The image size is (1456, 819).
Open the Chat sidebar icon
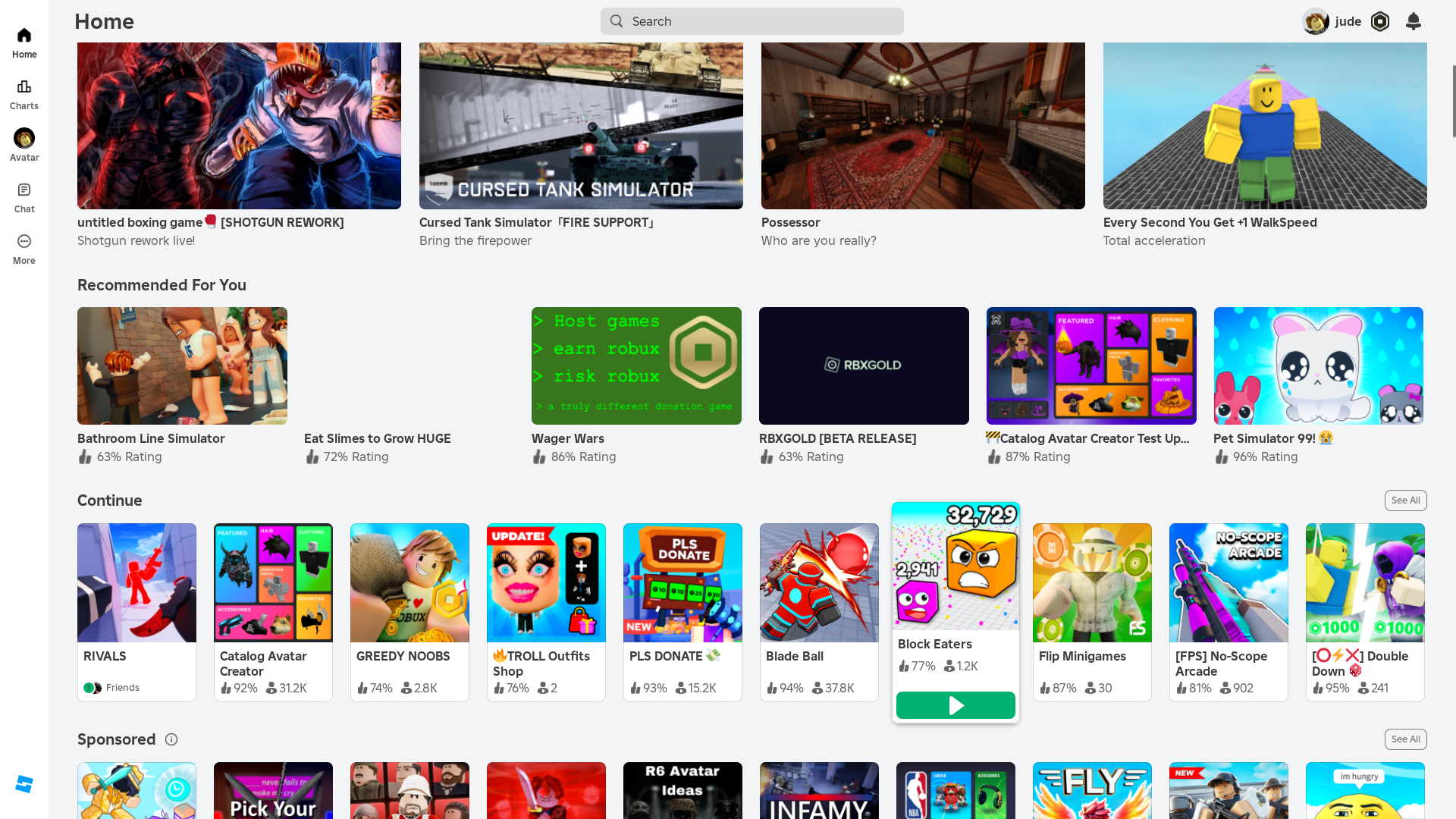click(24, 190)
